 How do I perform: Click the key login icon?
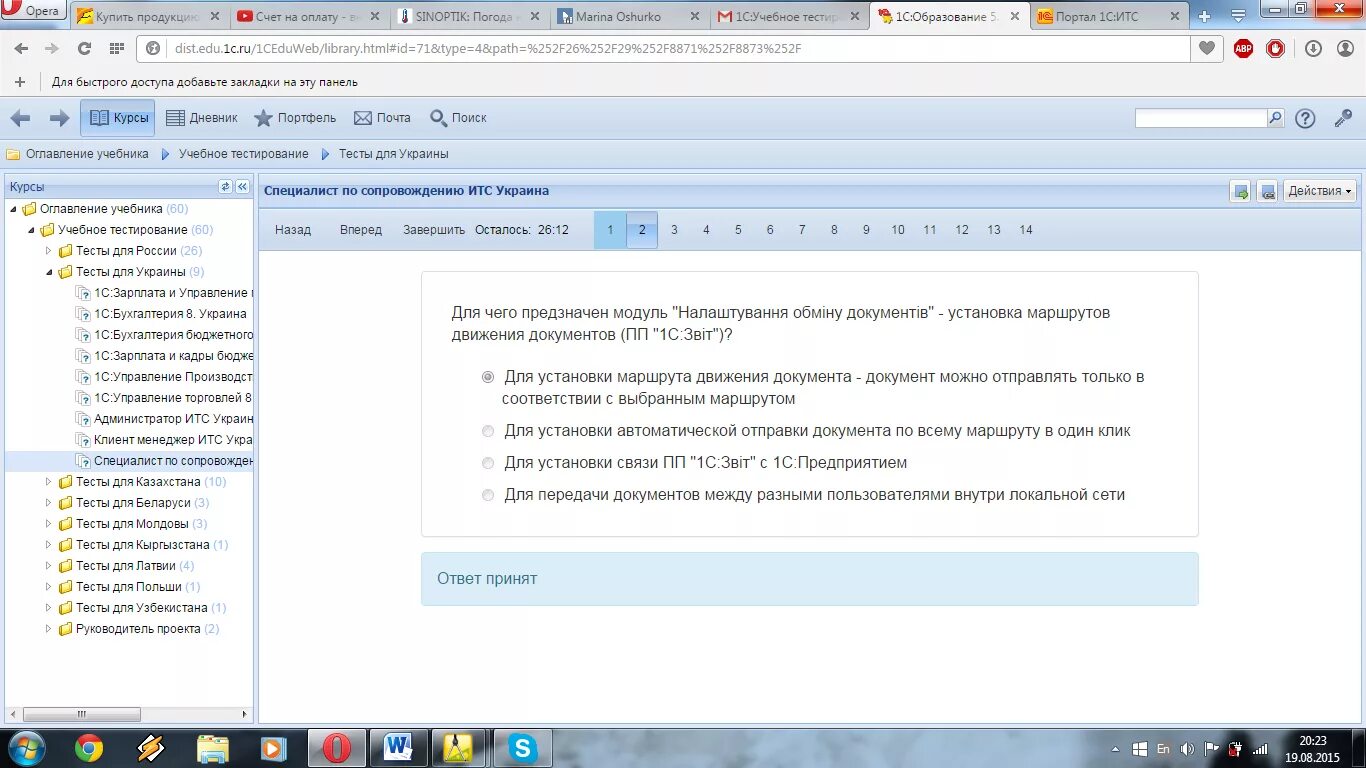[x=1343, y=118]
